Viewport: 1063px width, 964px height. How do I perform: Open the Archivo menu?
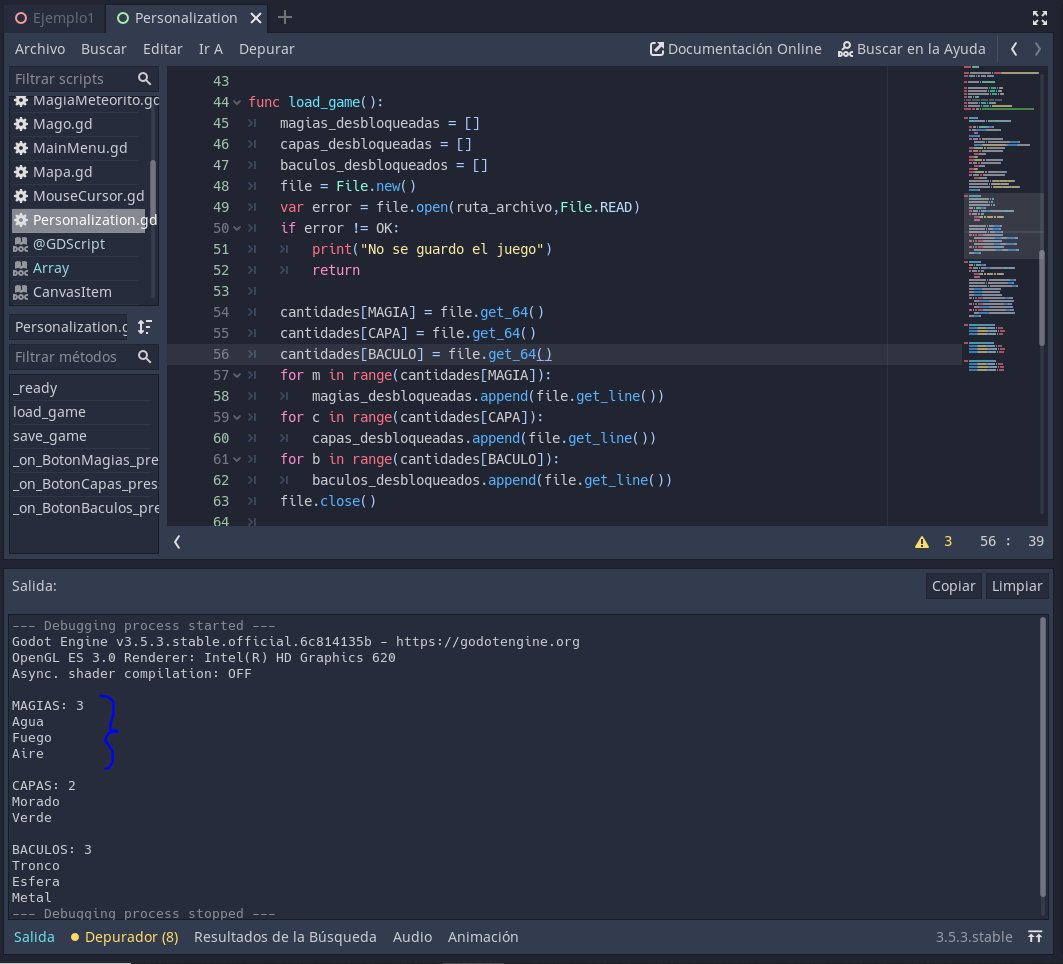(x=40, y=49)
